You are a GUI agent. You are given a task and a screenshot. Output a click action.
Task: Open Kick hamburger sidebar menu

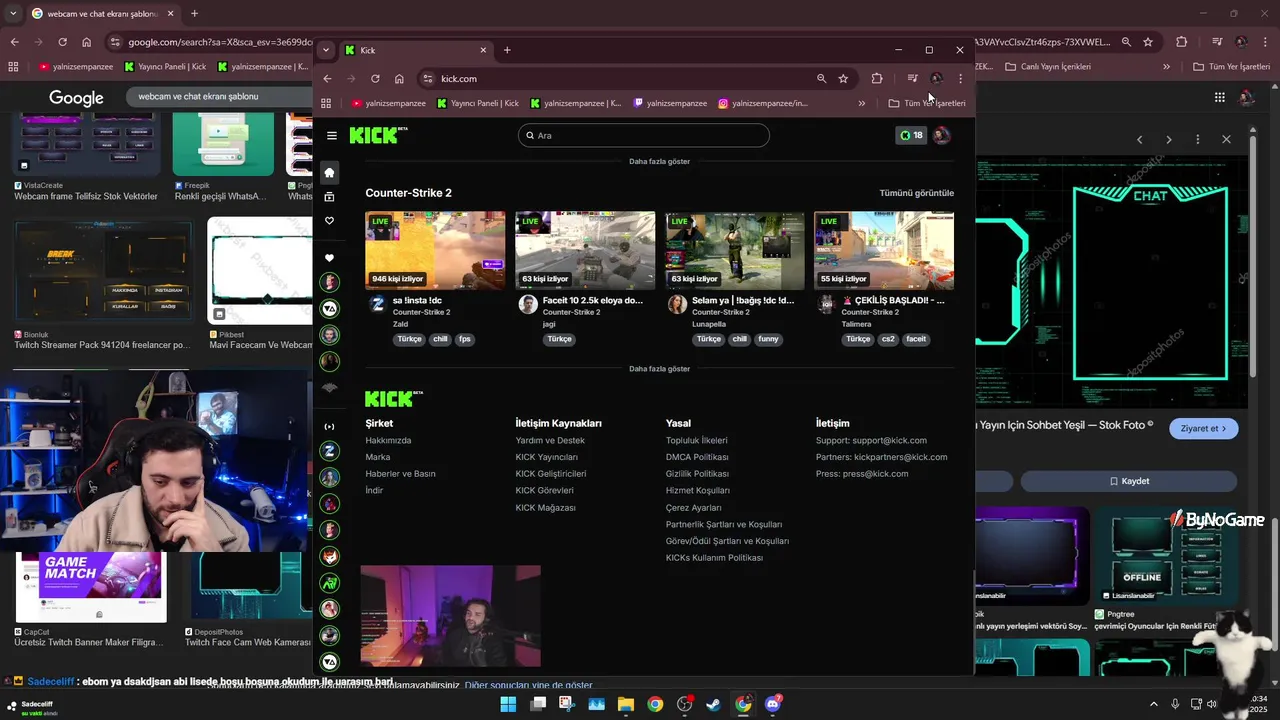pos(332,135)
